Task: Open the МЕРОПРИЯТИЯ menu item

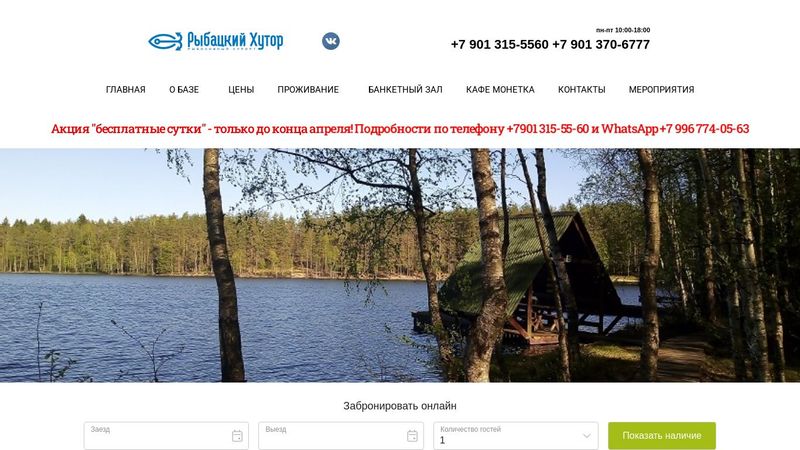Action: [661, 89]
